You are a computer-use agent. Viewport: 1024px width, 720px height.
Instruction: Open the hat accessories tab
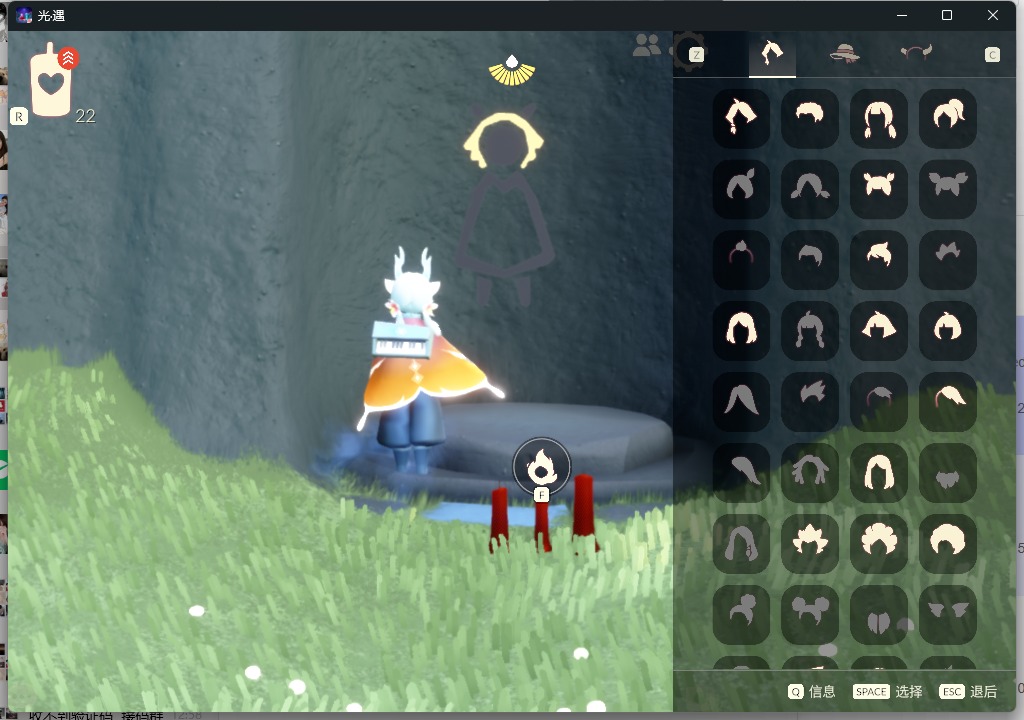click(x=844, y=54)
